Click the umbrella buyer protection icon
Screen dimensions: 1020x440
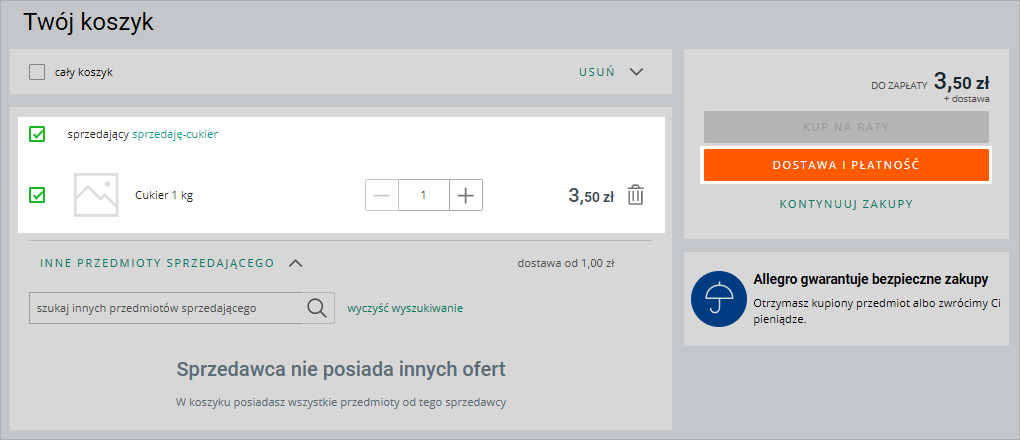pos(718,297)
